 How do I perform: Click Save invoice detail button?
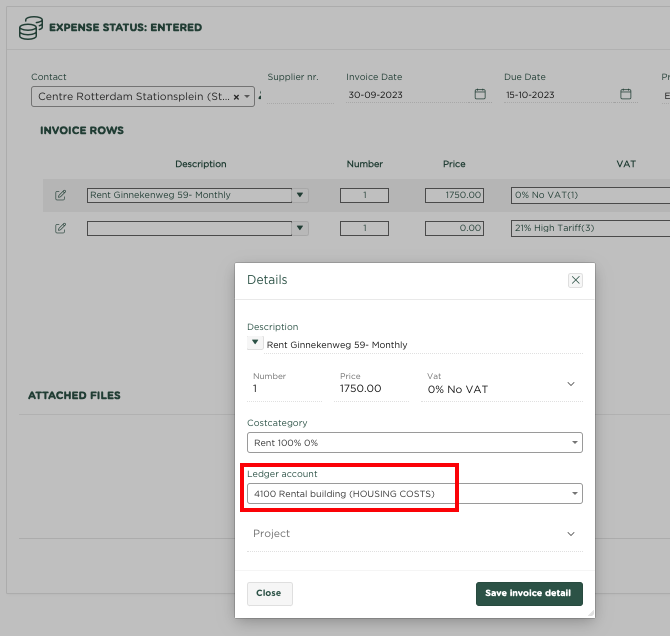[x=529, y=593]
